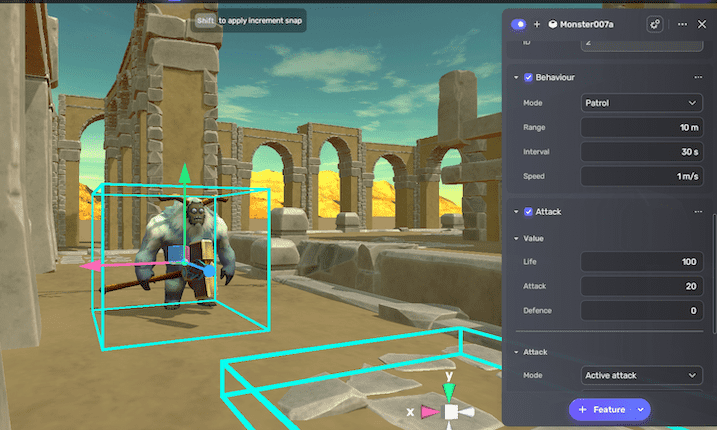The width and height of the screenshot is (717, 430).
Task: Disable the Behaviour checkbox
Action: (x=529, y=77)
